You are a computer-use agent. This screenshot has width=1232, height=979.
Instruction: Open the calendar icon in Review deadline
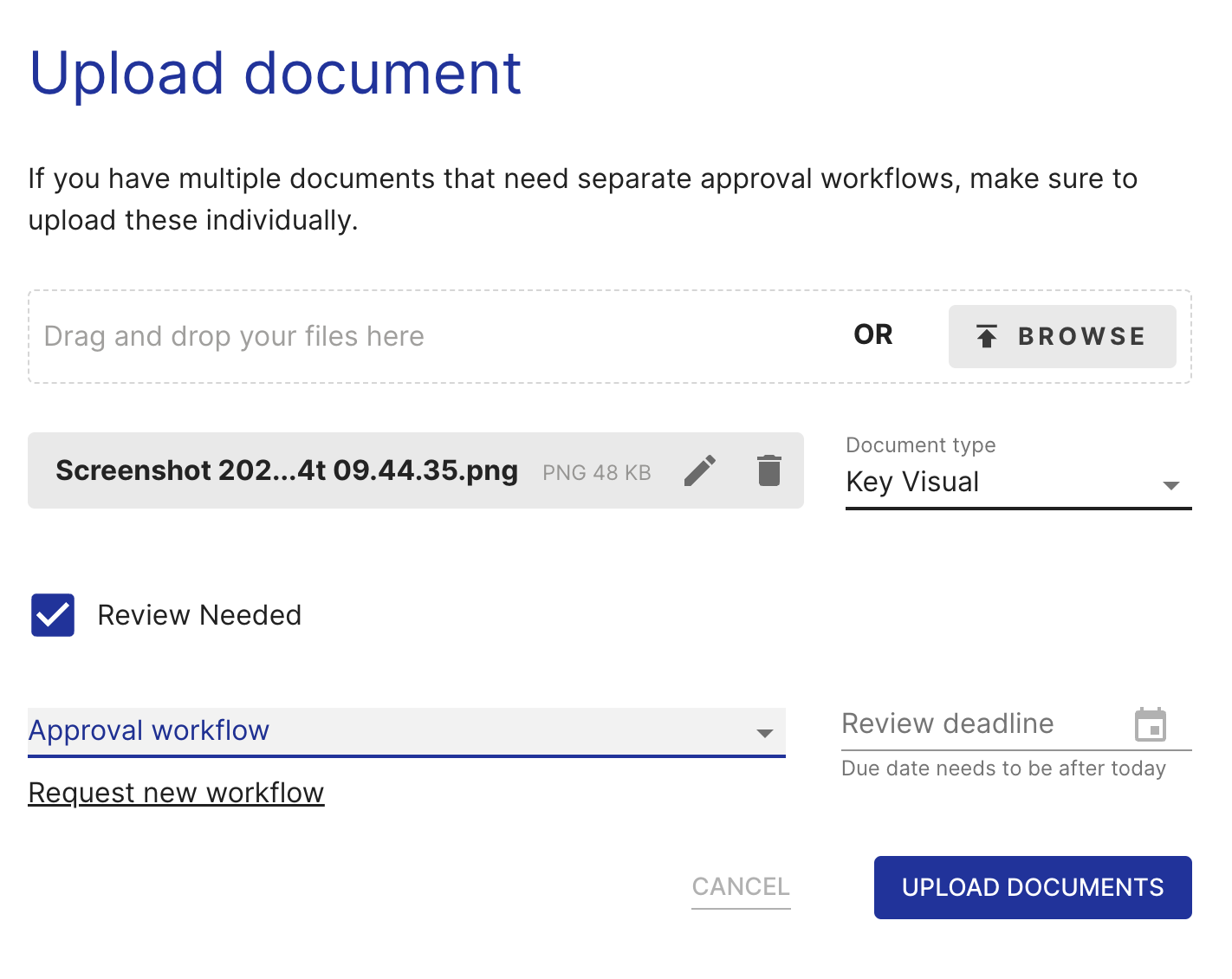1151,724
